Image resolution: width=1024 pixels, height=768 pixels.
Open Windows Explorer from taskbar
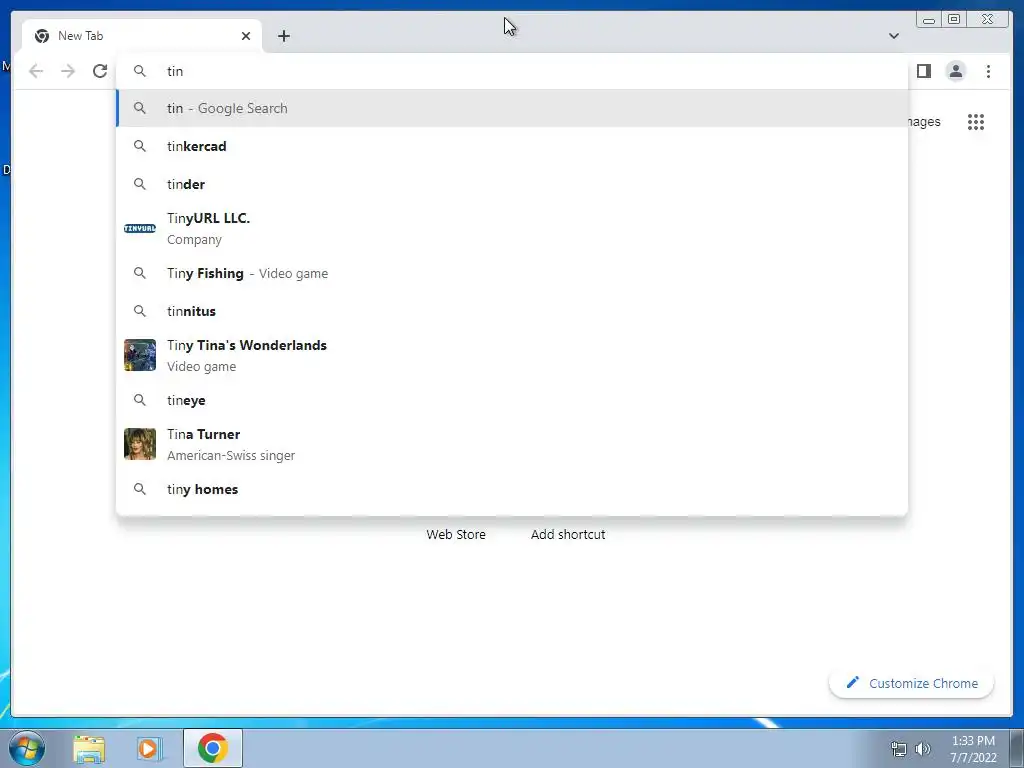[x=89, y=748]
